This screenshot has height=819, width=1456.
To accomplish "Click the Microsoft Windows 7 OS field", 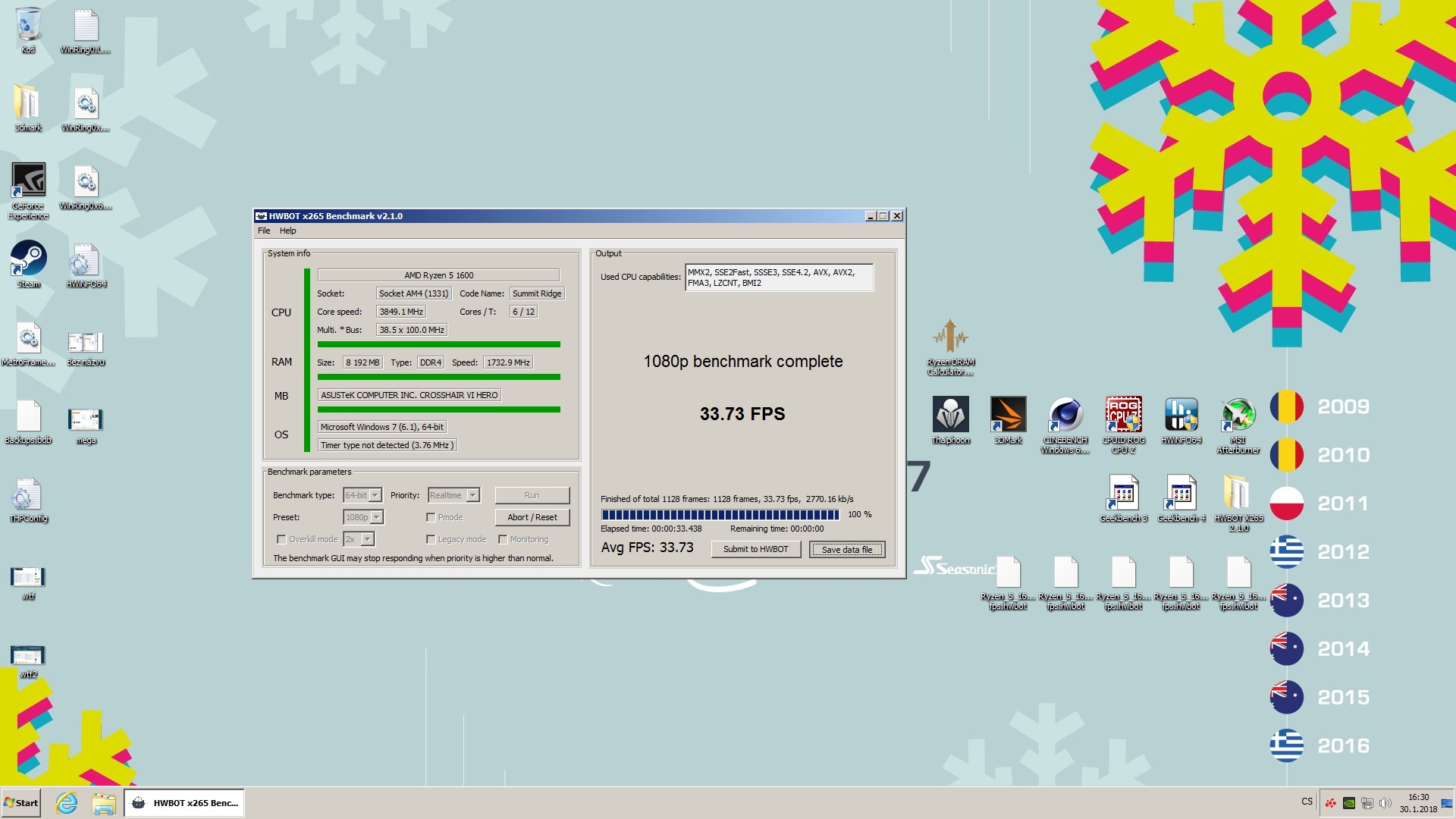I will (x=381, y=427).
